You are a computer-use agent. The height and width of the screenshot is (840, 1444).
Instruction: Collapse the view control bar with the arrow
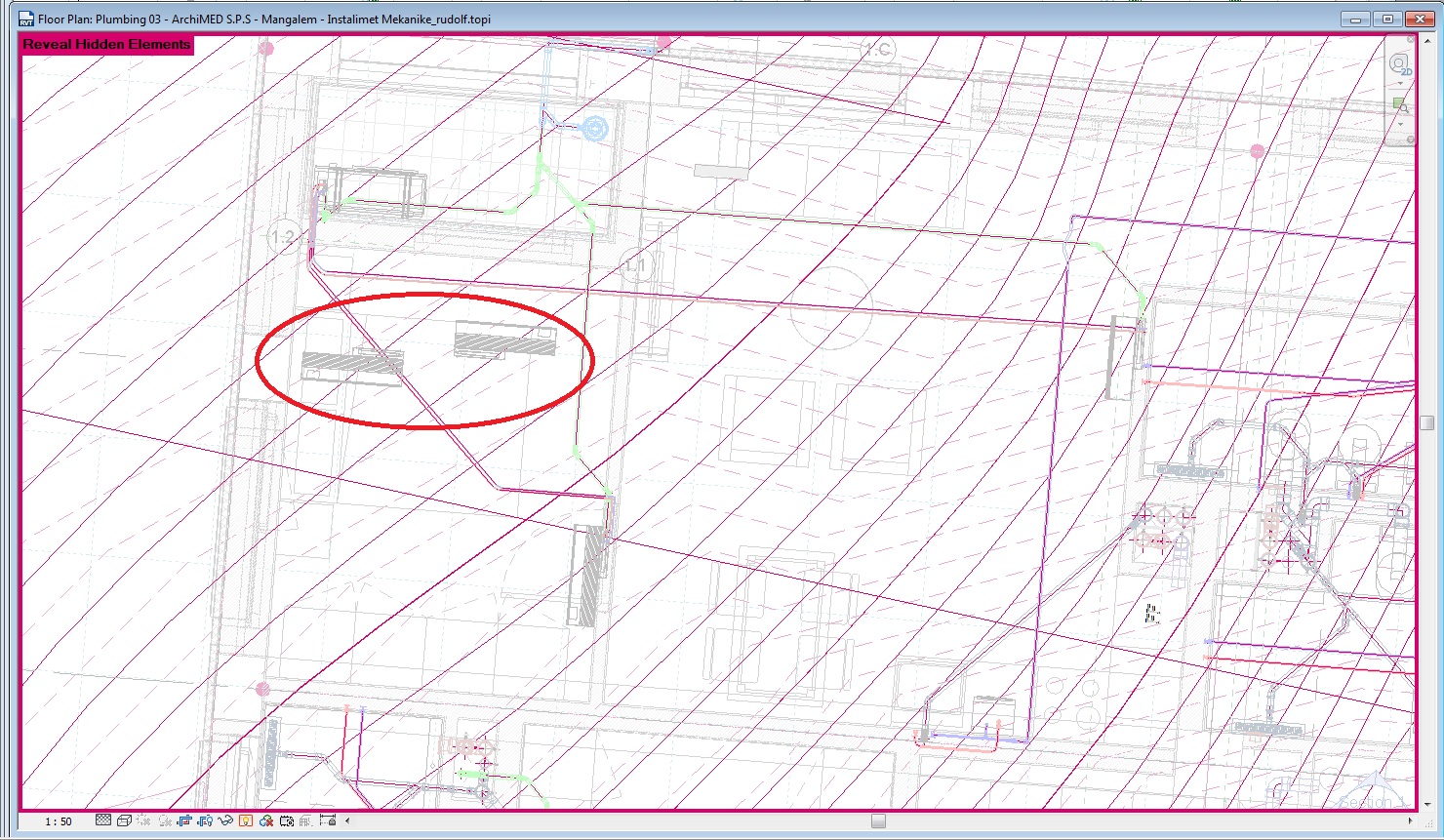tap(347, 820)
